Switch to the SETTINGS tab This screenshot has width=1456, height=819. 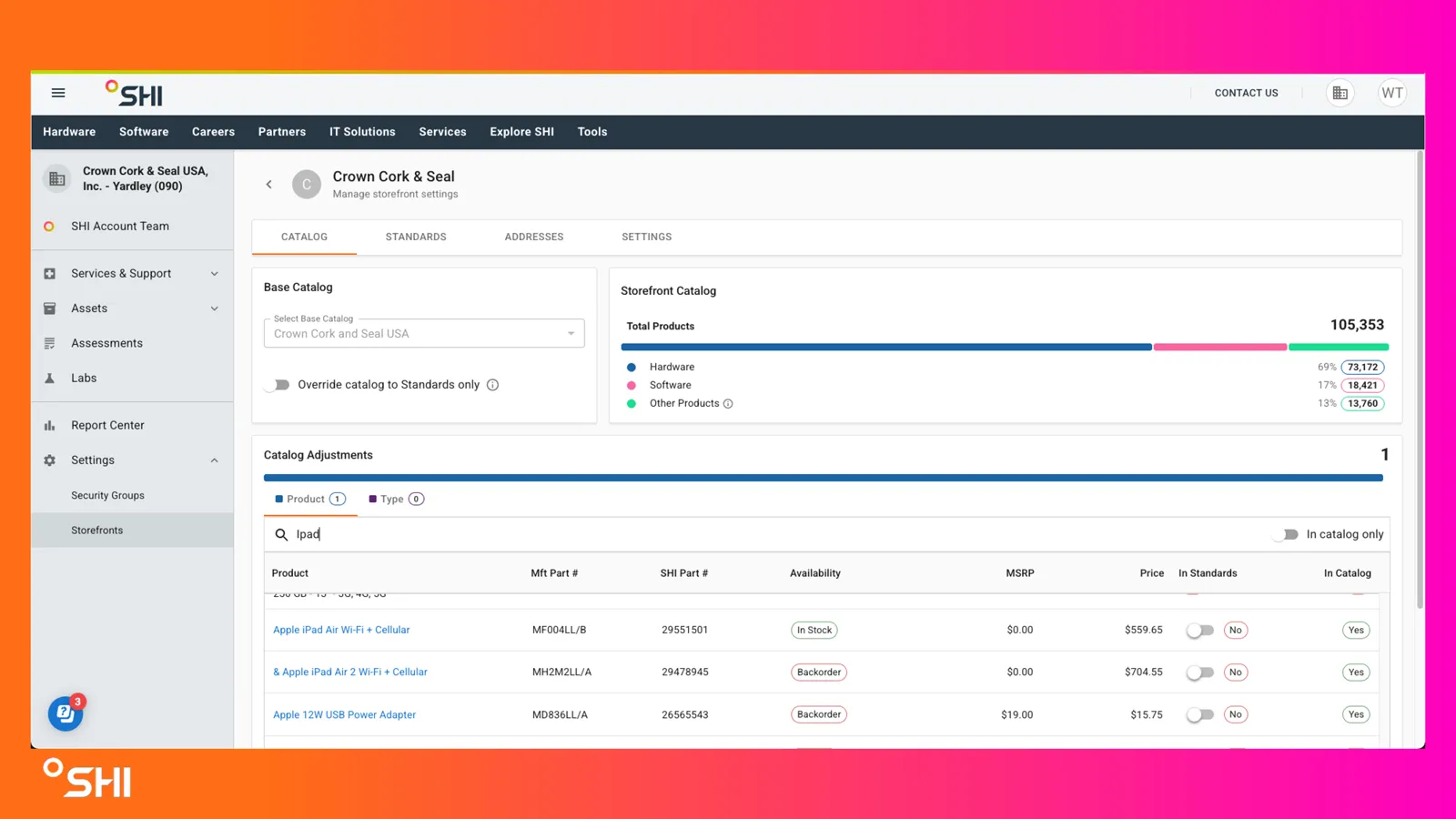coord(647,238)
